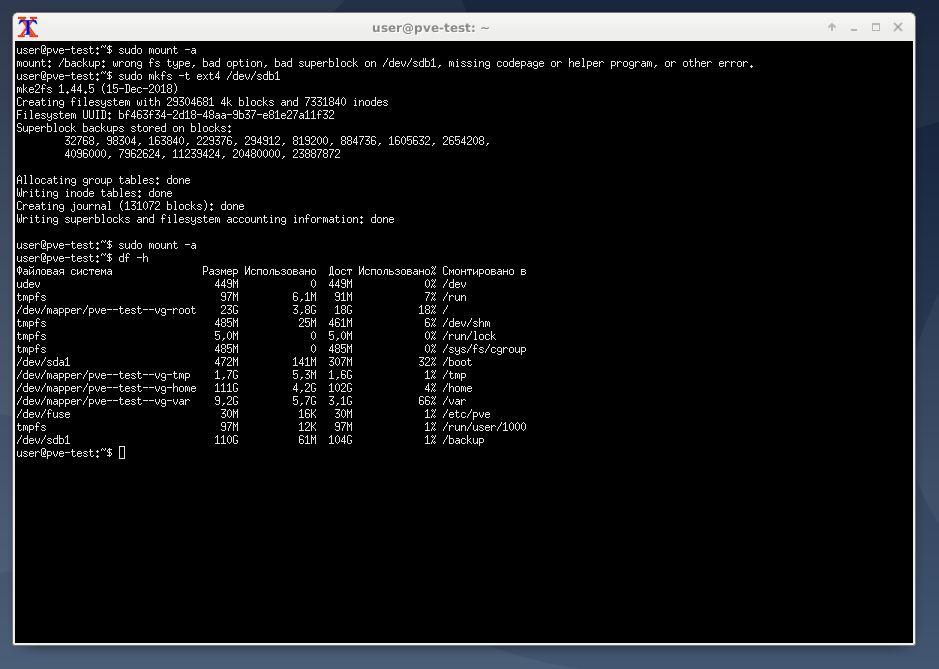Open the xterm window menu icon
Screen dimensions: 939x669
pos(30,27)
